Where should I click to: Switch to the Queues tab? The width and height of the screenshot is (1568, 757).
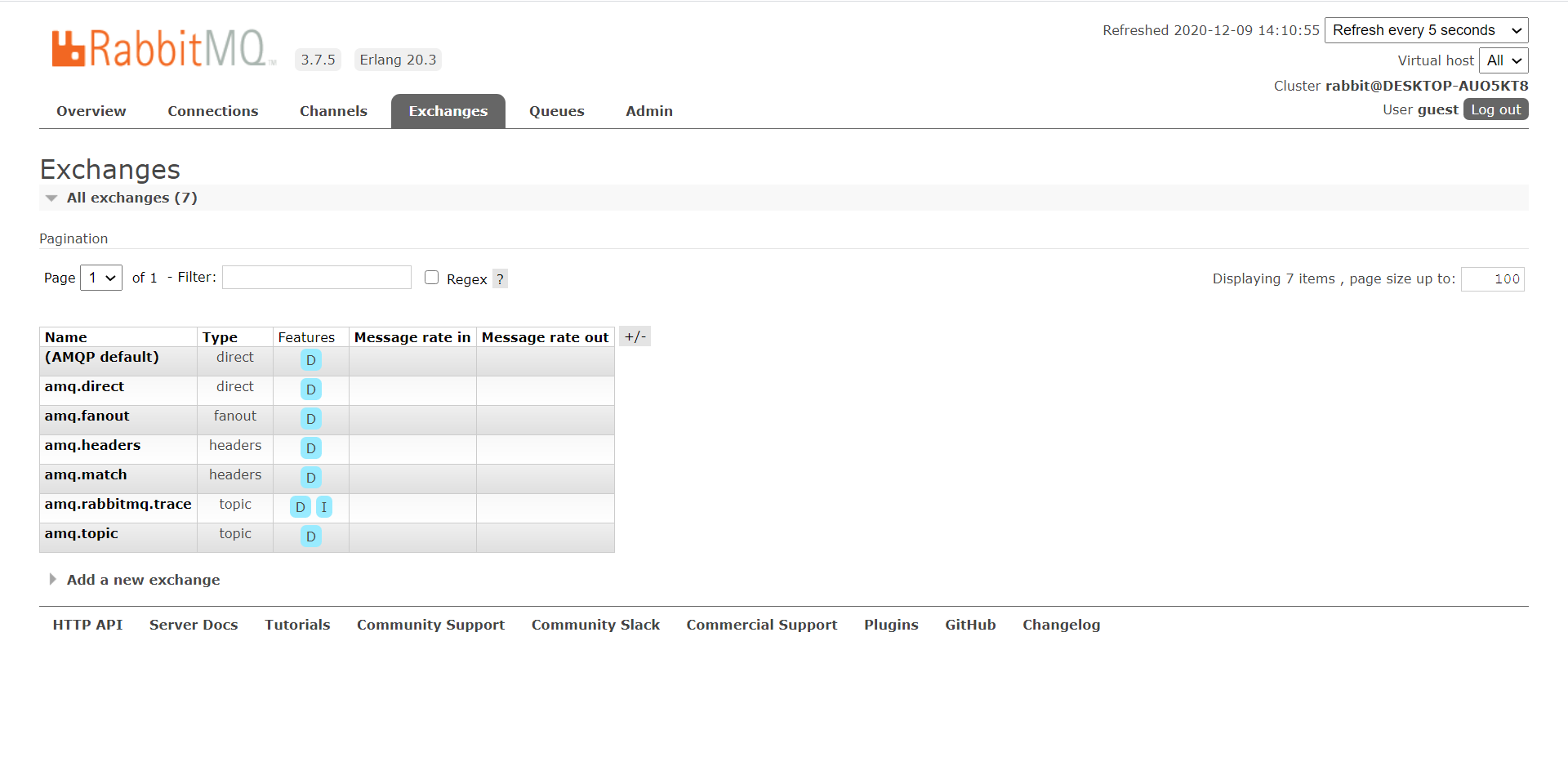[557, 111]
